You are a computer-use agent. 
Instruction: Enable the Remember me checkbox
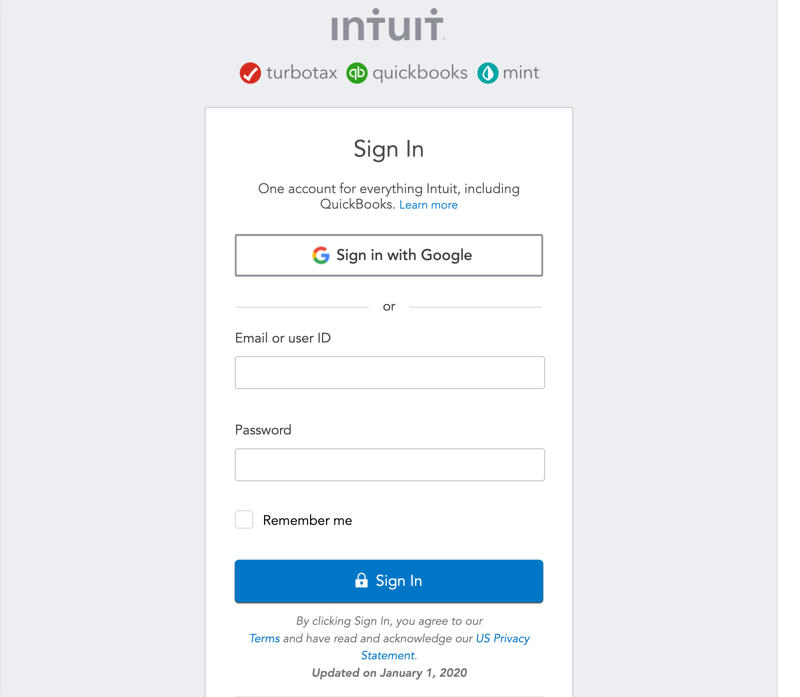point(244,519)
